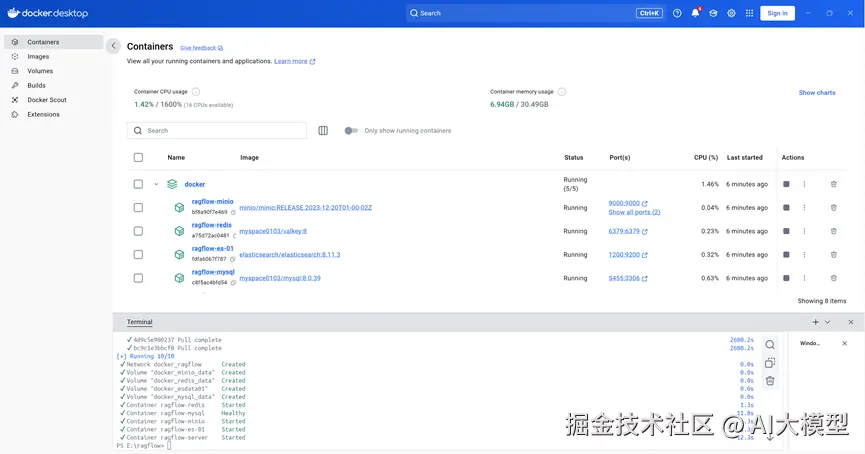Open the docker compose stack name
This screenshot has width=865, height=454.
(x=195, y=184)
